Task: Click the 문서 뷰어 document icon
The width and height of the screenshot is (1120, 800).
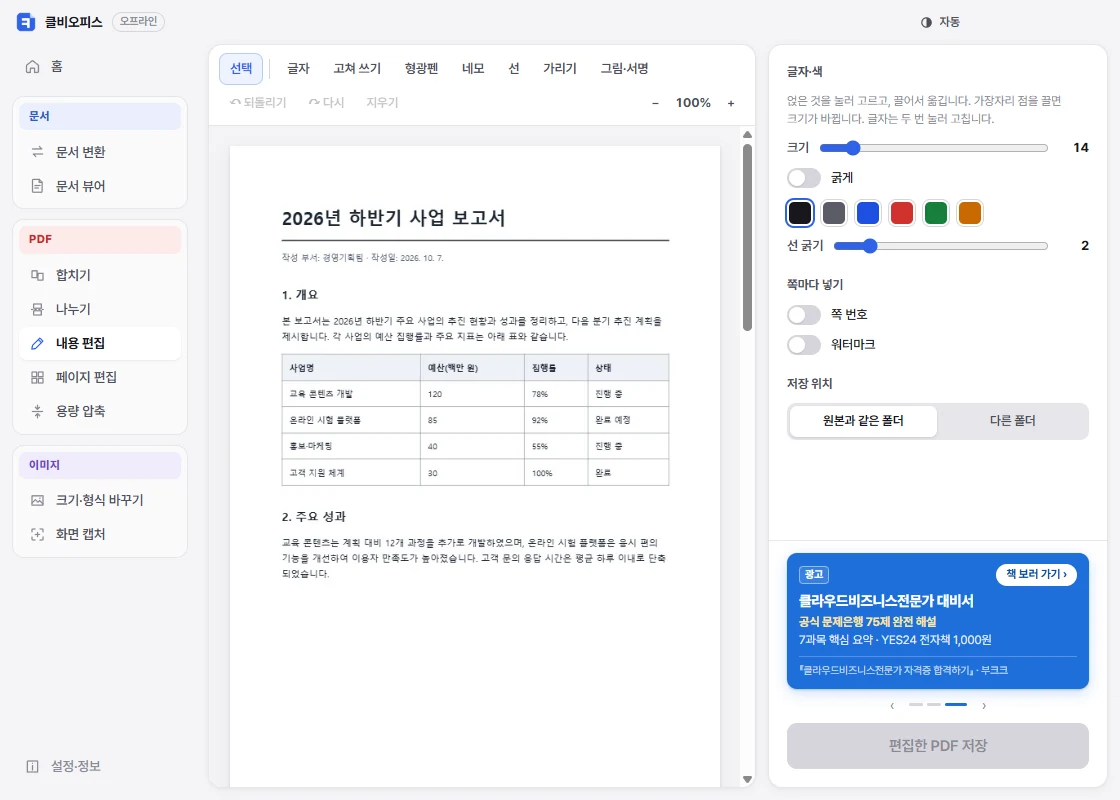Action: coord(37,186)
